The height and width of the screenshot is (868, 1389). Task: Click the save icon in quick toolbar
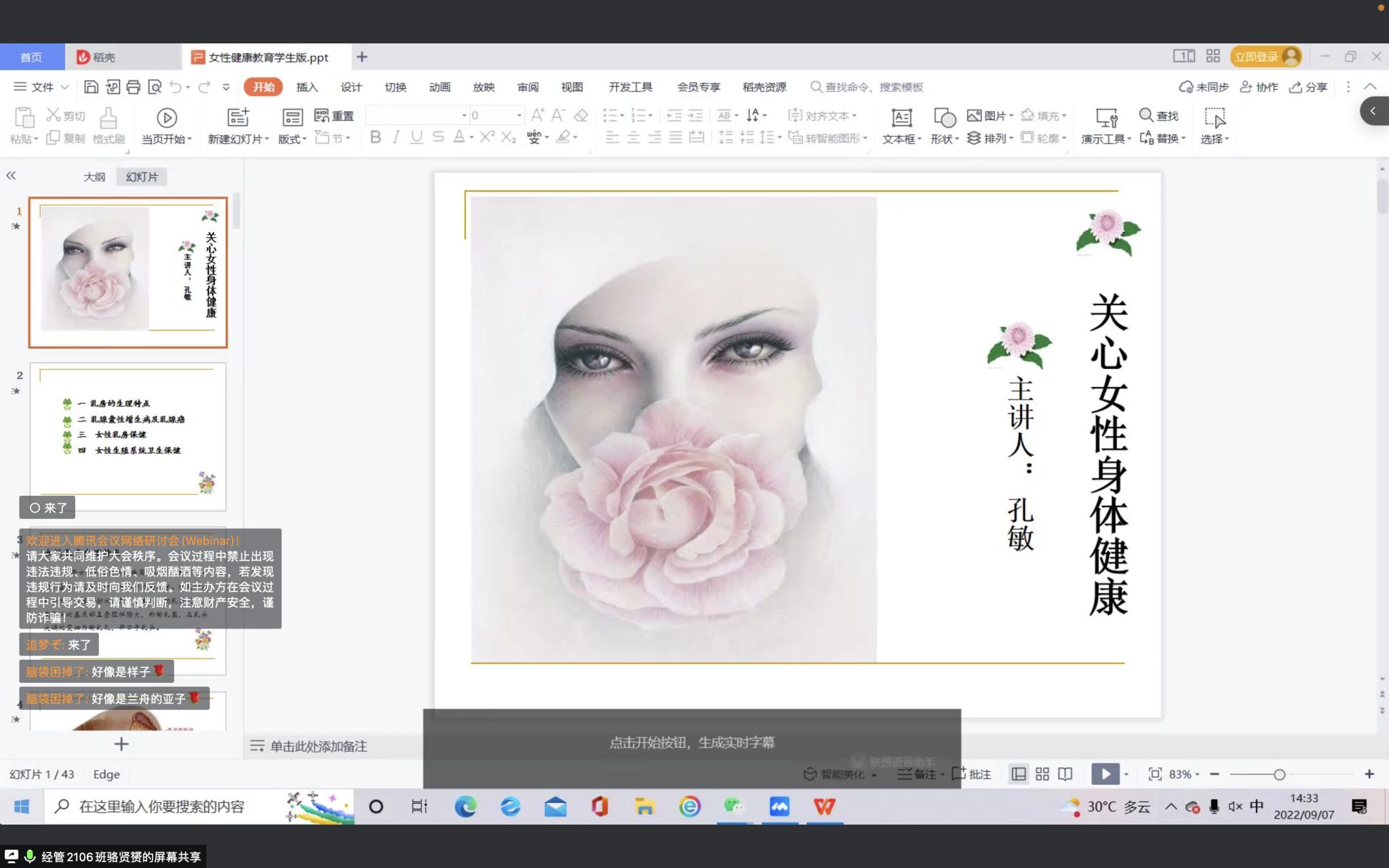point(91,87)
